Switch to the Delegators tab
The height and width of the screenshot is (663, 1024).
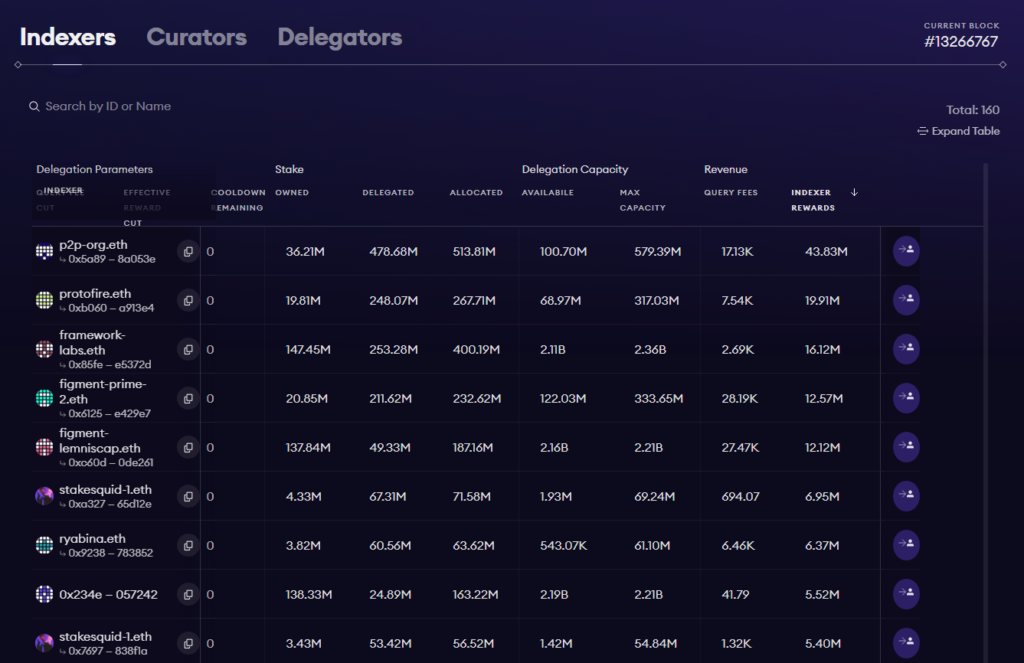pyautogui.click(x=340, y=38)
